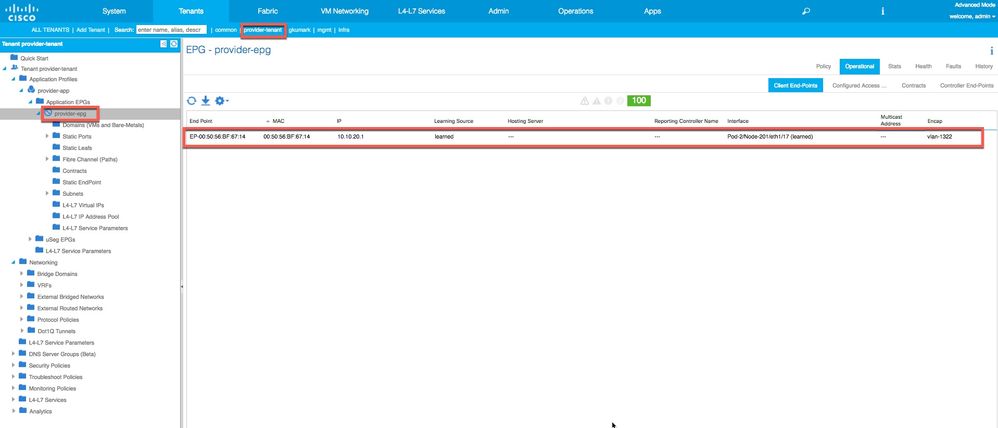This screenshot has width=998, height=428.
Task: Expand the Subnets node
Action: tap(47, 194)
